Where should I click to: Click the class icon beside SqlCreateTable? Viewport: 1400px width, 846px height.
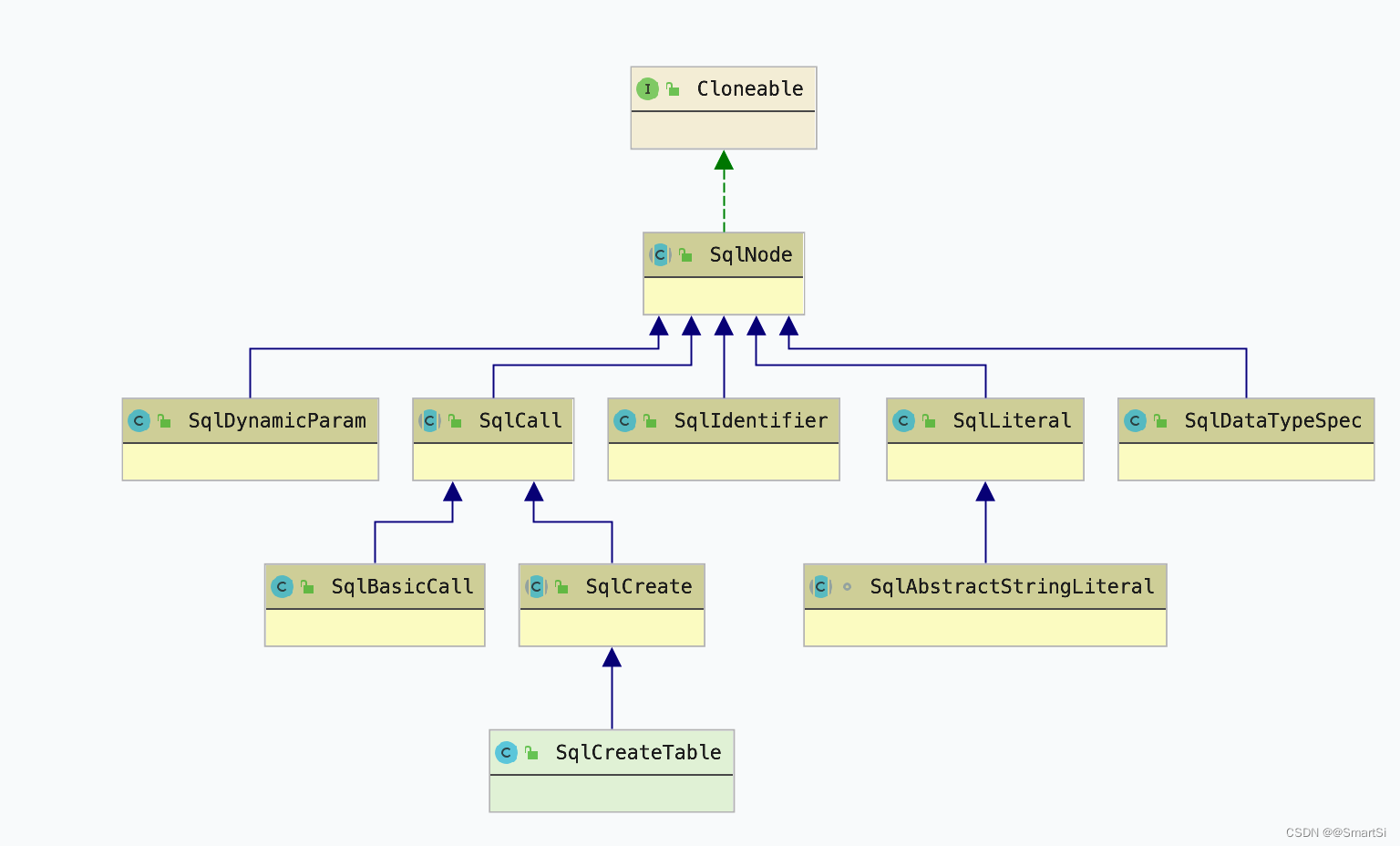coord(506,752)
